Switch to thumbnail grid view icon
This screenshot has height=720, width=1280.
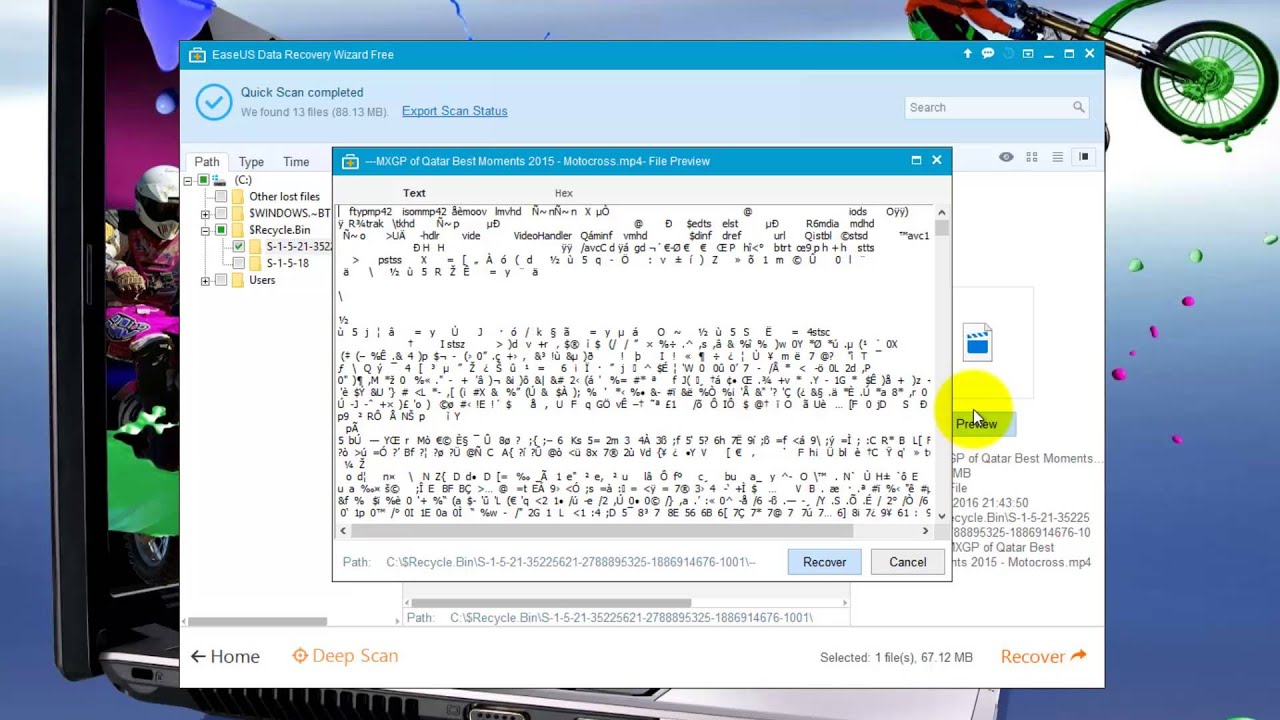point(1032,157)
